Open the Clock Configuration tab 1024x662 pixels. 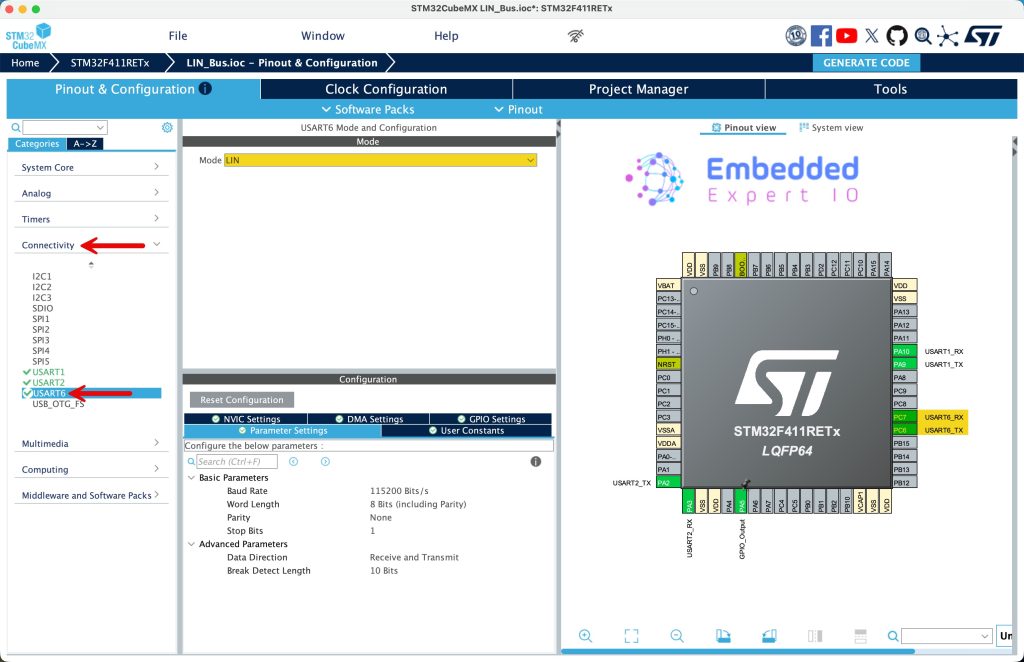coord(386,89)
